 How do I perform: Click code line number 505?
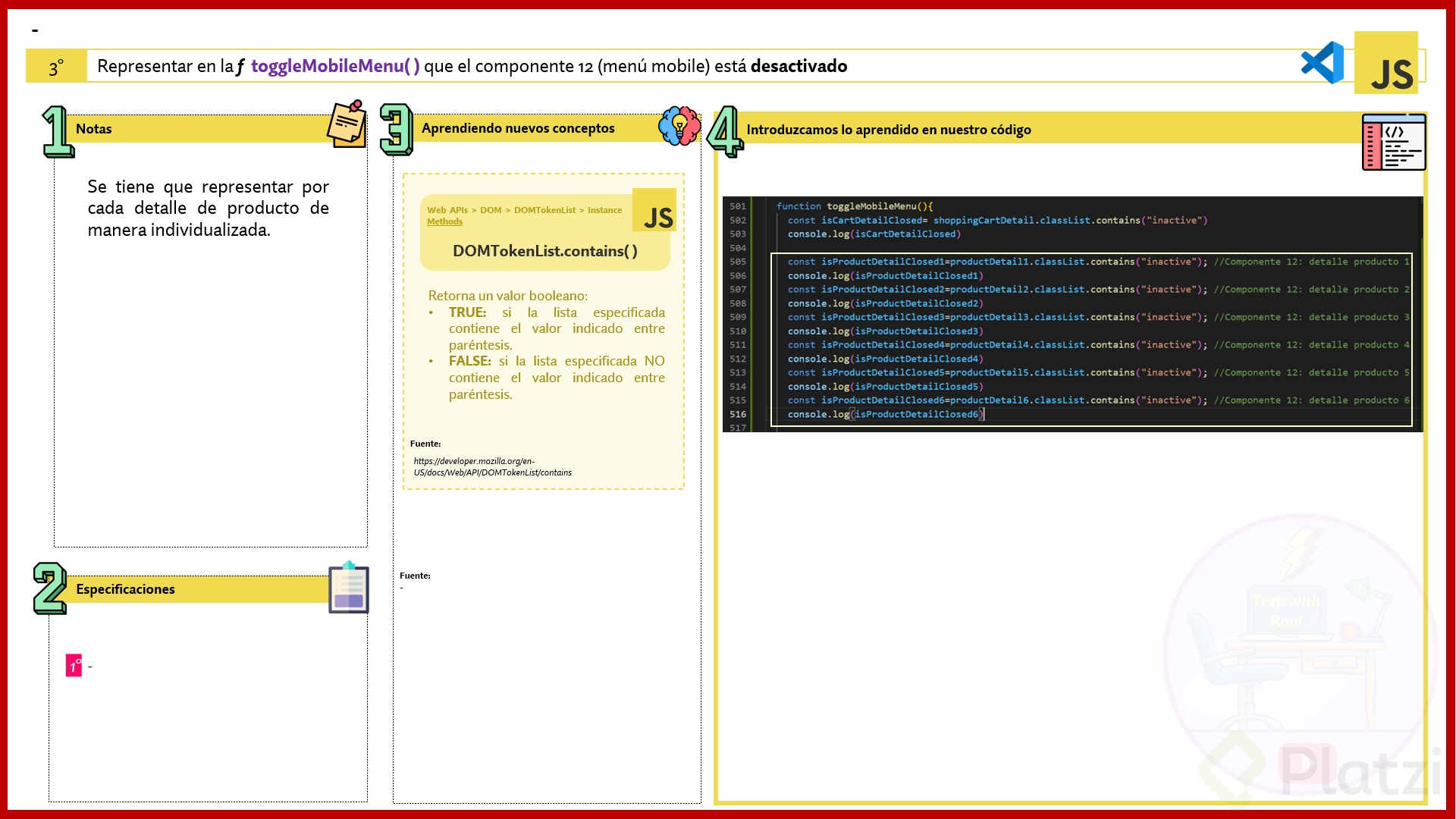coord(738,262)
